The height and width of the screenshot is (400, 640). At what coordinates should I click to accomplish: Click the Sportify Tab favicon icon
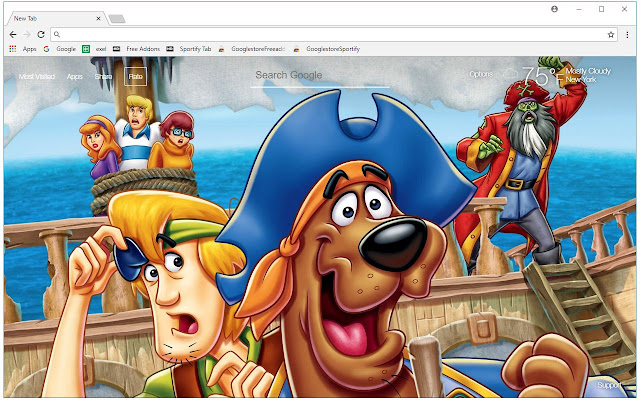[x=170, y=49]
